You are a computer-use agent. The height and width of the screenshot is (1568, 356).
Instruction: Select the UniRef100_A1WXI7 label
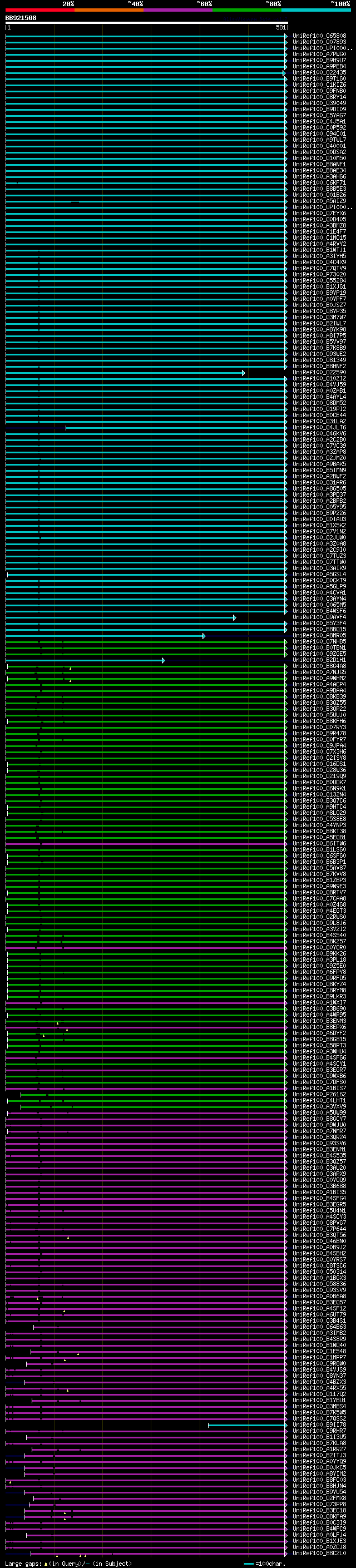(319, 1003)
